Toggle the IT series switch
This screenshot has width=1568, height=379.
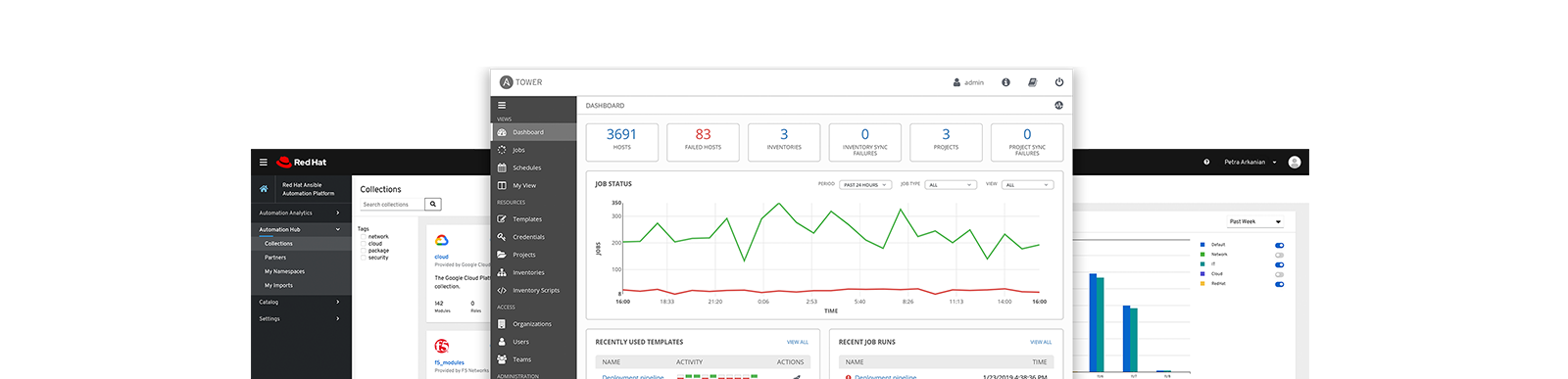(1279, 264)
